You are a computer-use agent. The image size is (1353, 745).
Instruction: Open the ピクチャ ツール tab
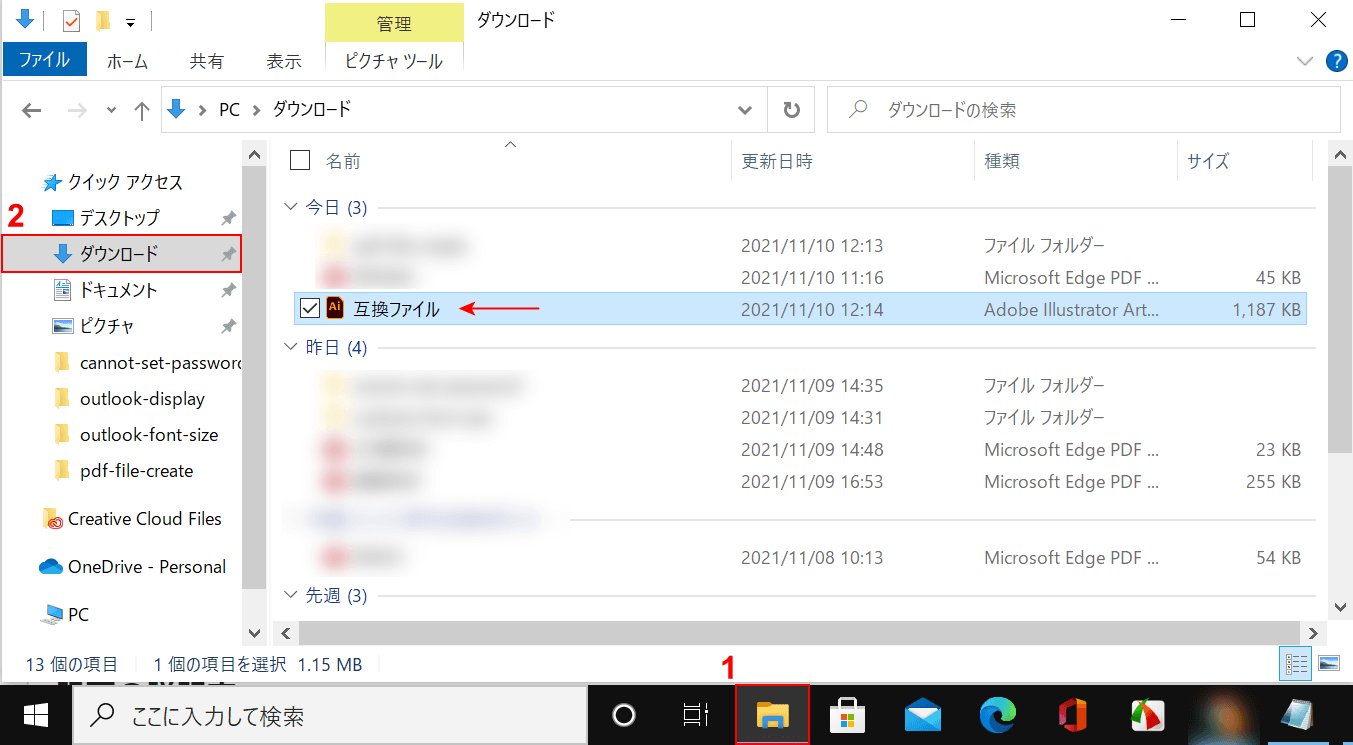394,61
